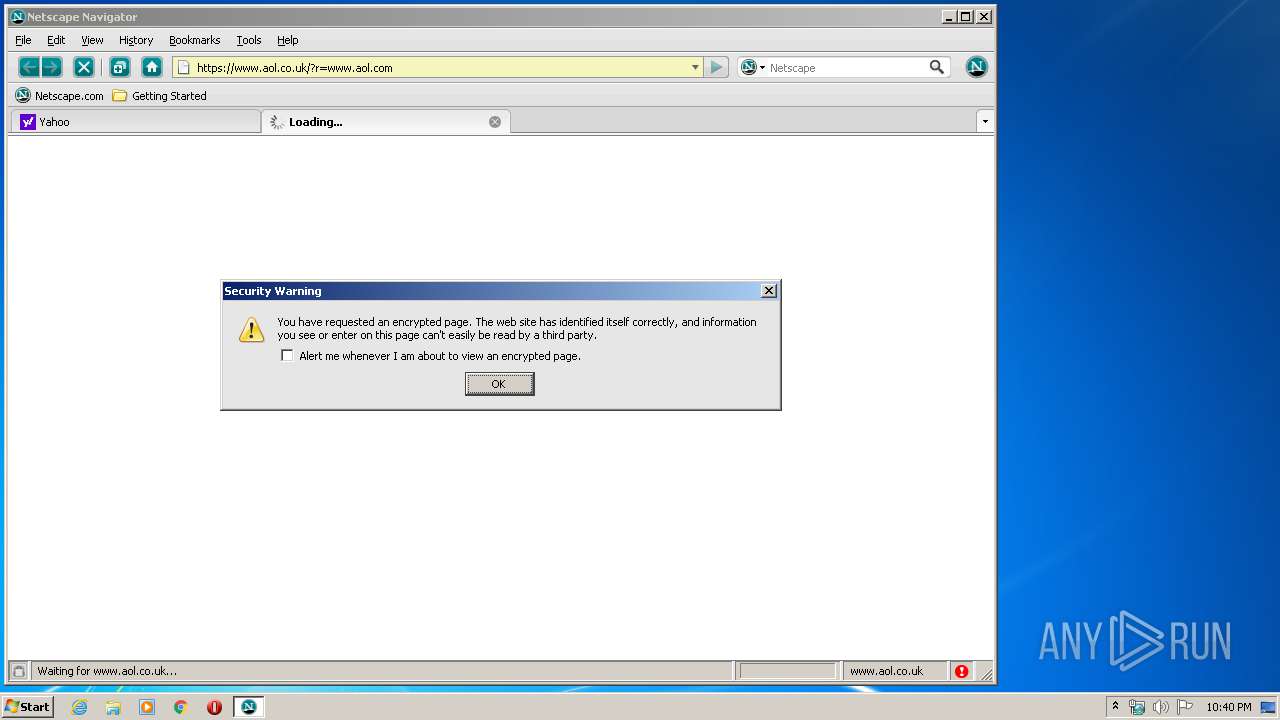Launch Windows Media Player from taskbar
Viewport: 1280px width, 720px height.
(x=147, y=707)
